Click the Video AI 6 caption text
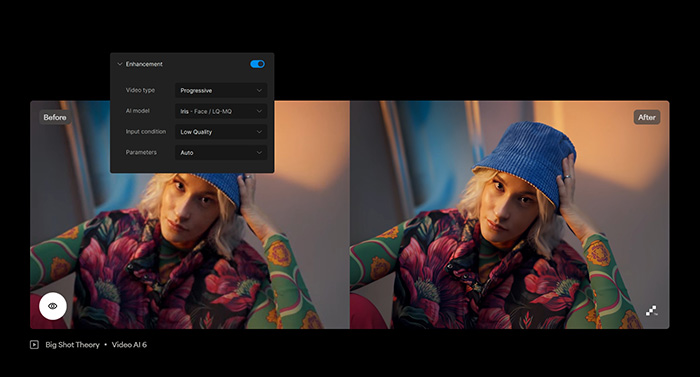The width and height of the screenshot is (700, 377). (x=129, y=344)
